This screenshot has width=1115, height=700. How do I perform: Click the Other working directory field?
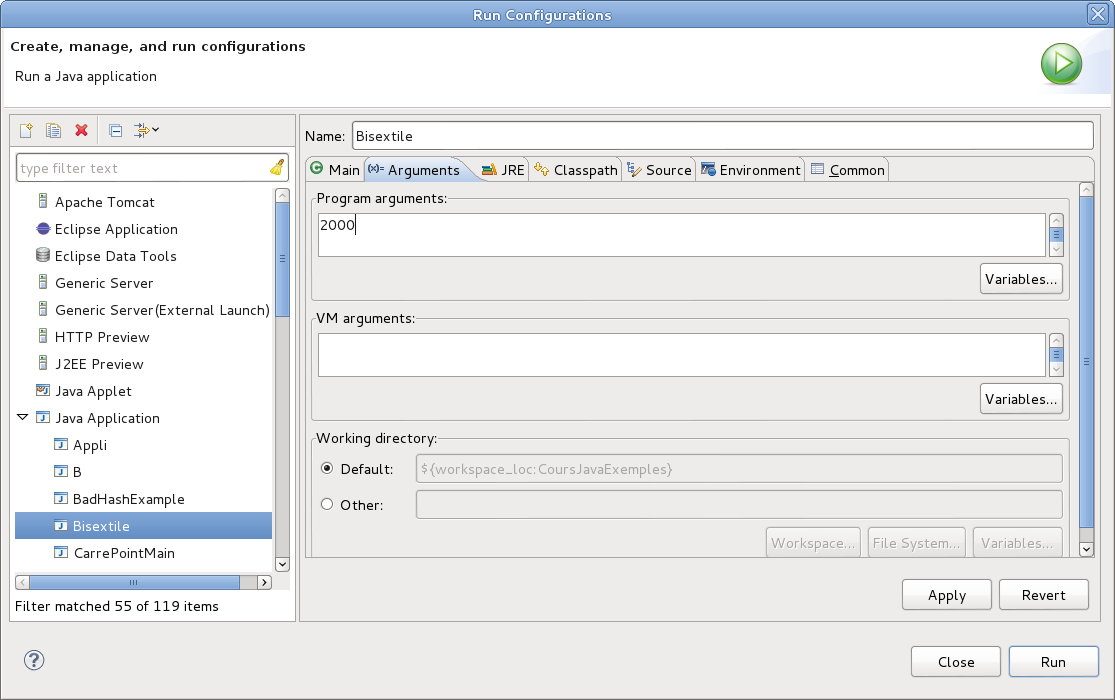point(739,504)
